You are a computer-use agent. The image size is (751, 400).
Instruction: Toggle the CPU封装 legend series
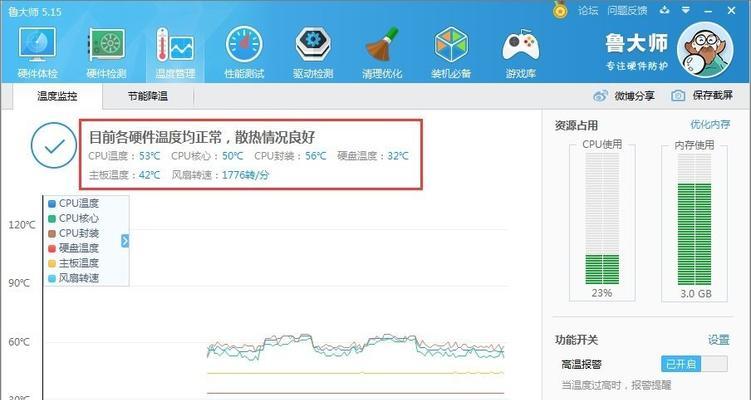click(x=73, y=233)
